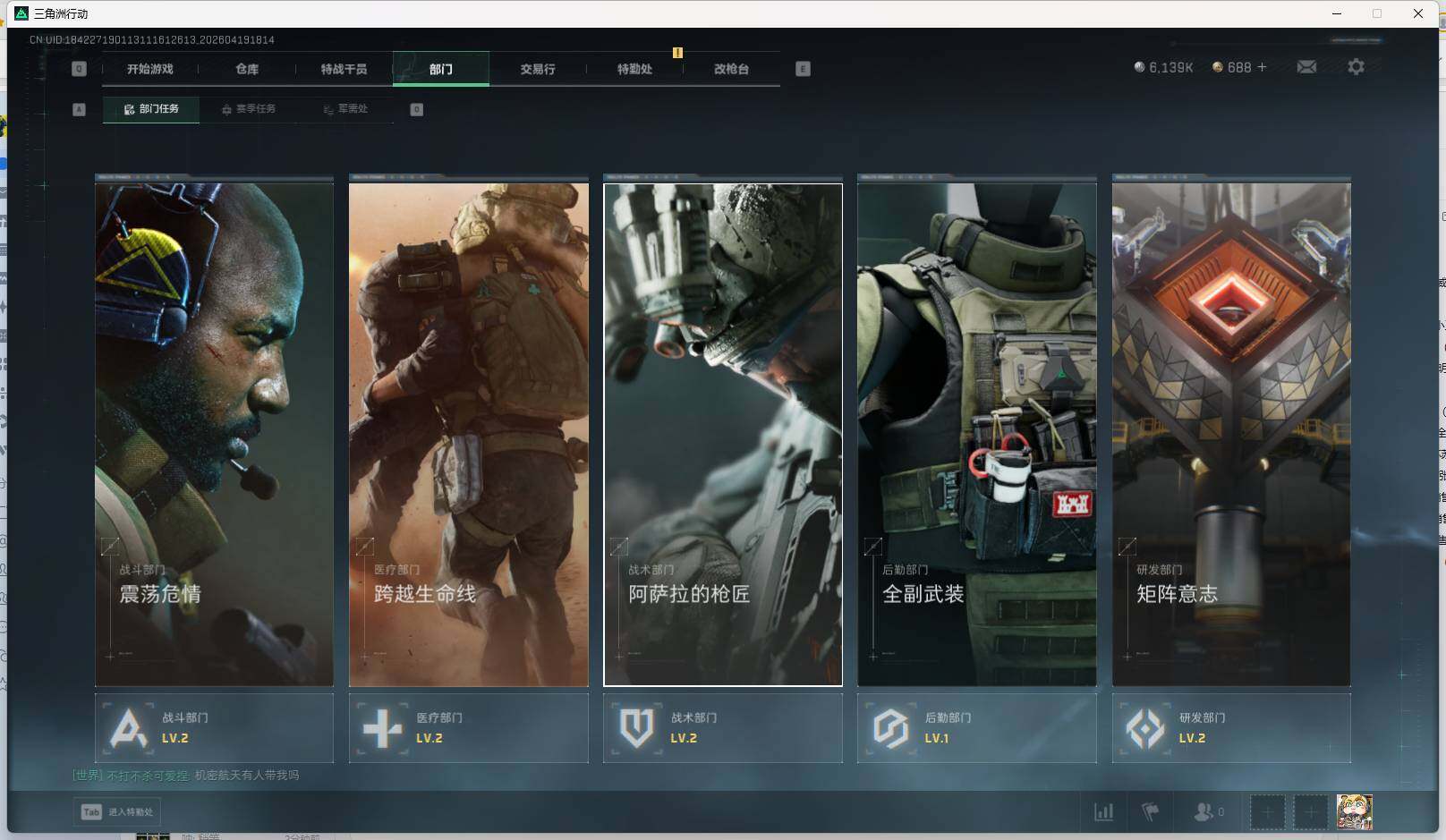Select the 战斗部门 LV.2 department panel
The width and height of the screenshot is (1446, 840).
pos(214,728)
